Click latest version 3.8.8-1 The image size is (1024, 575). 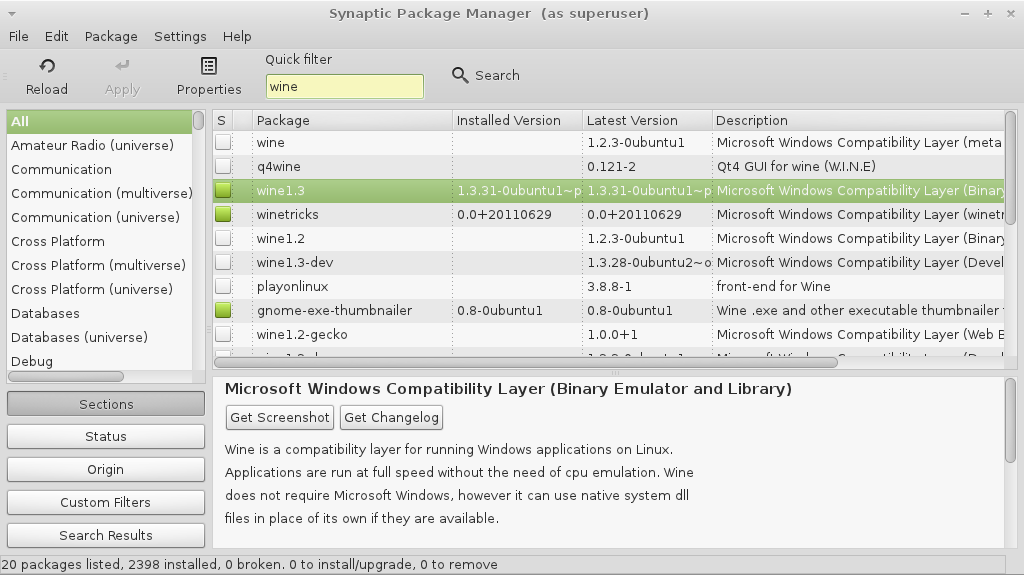(609, 287)
